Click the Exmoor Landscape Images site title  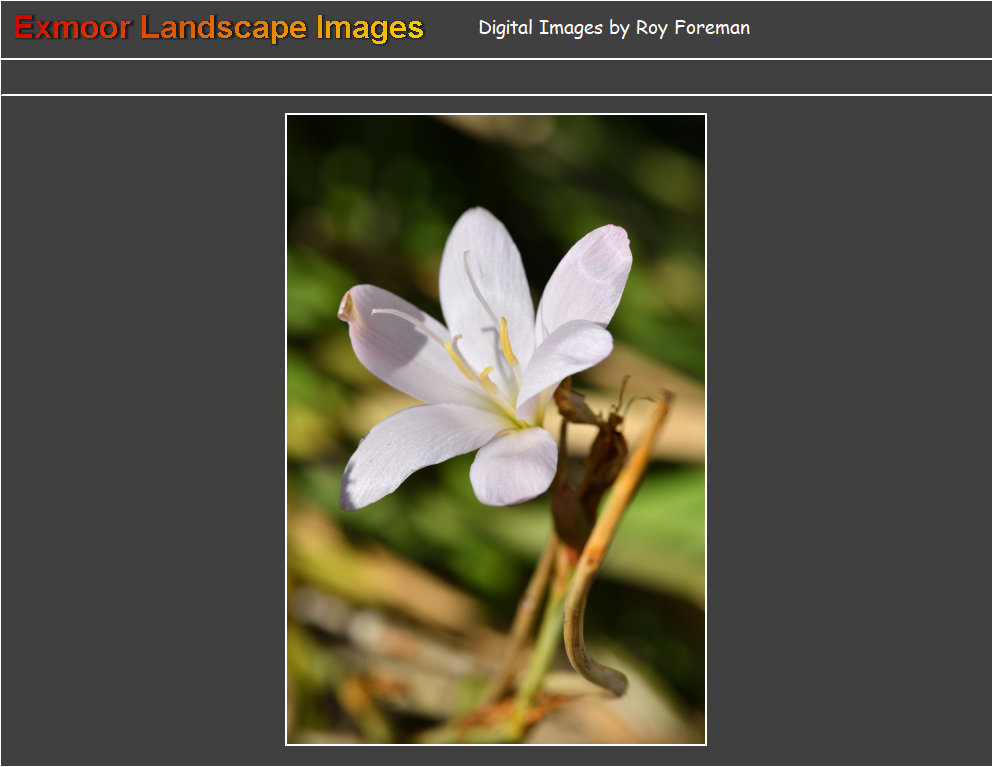coord(218,28)
